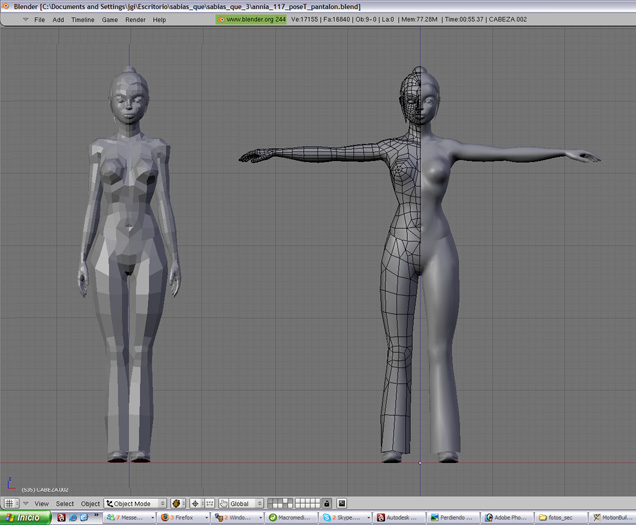Click the draw type shading icon
Image resolution: width=636 pixels, height=525 pixels.
[x=177, y=503]
